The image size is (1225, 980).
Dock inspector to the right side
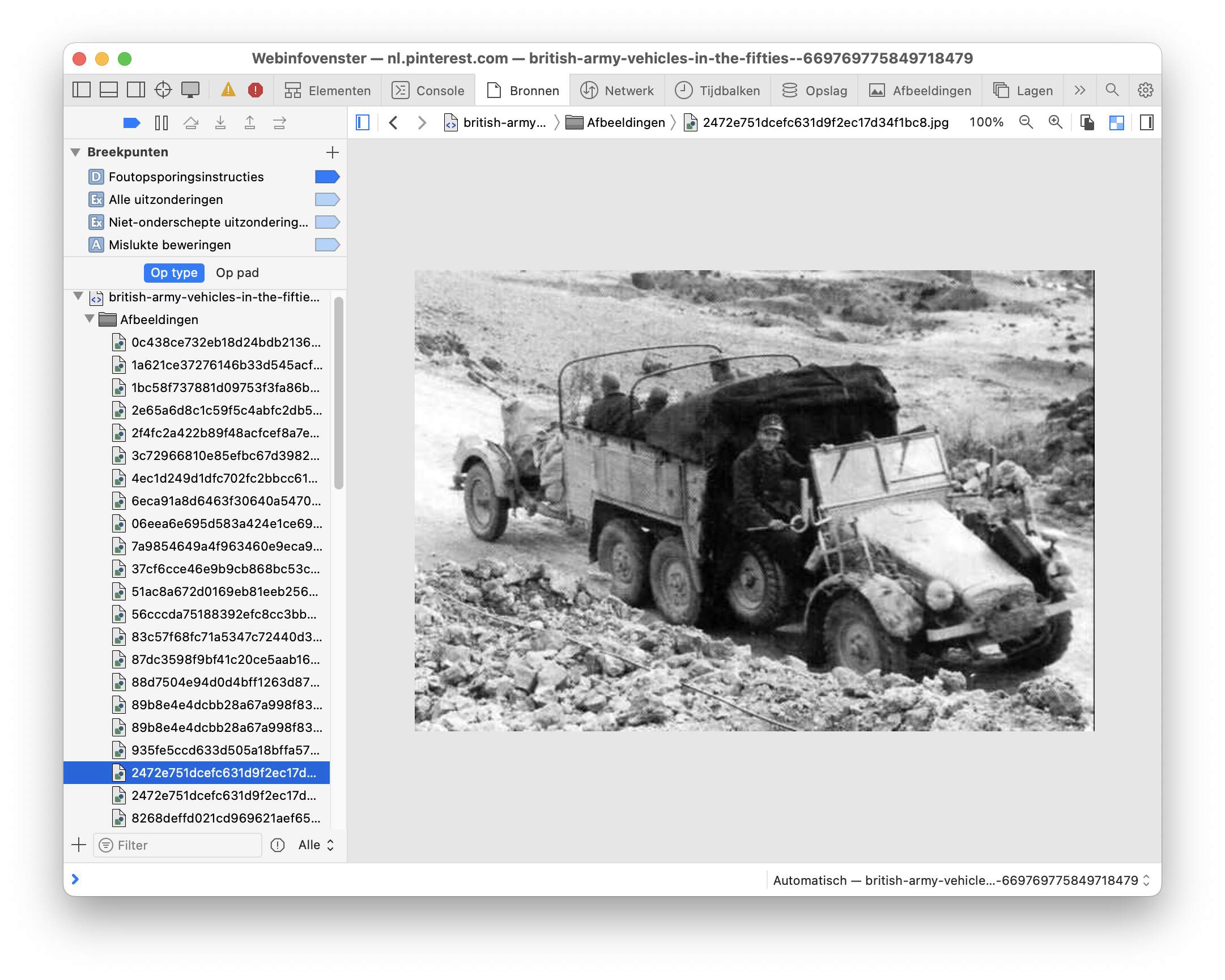pos(136,90)
